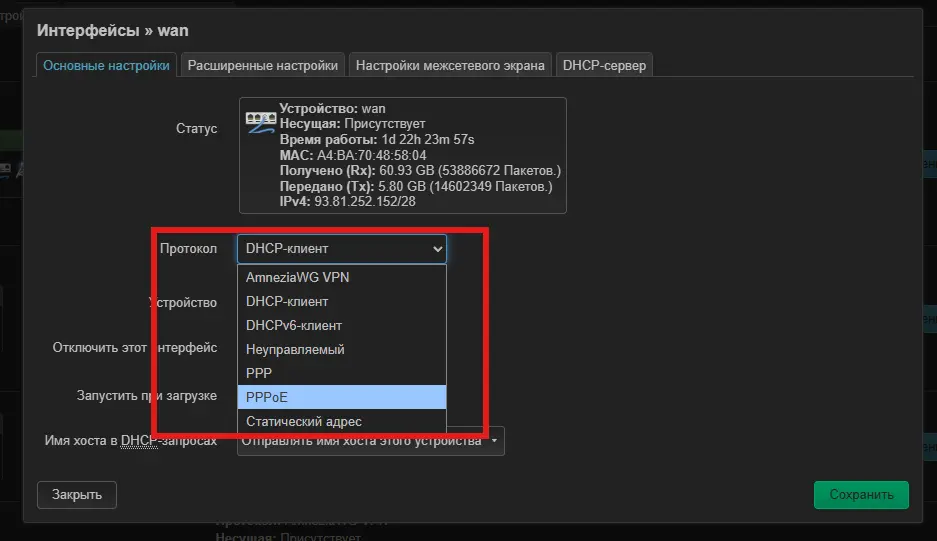
Task: Click the Получено (Rx) 60.93 GB line
Action: pos(420,171)
